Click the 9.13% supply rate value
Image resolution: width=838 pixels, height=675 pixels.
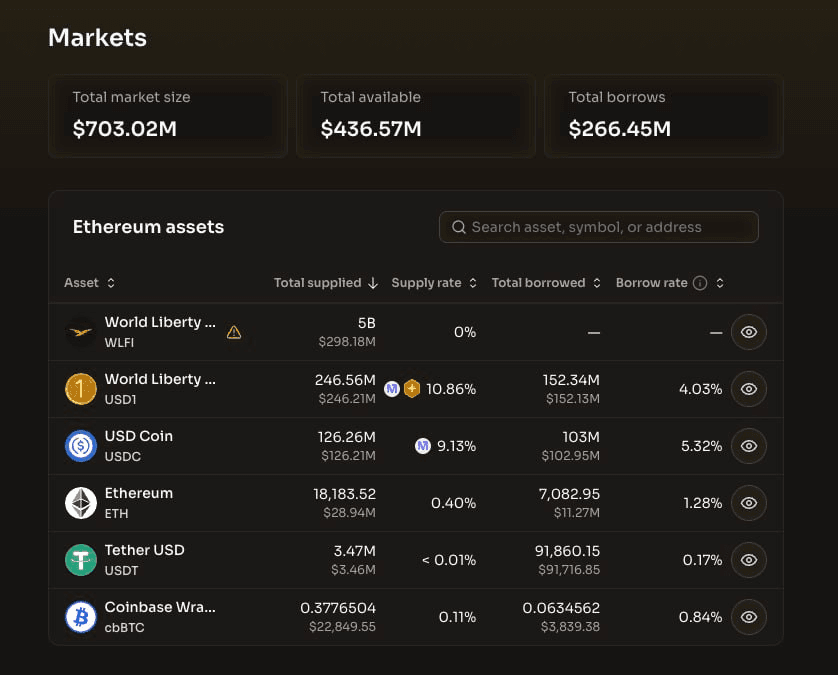point(456,446)
